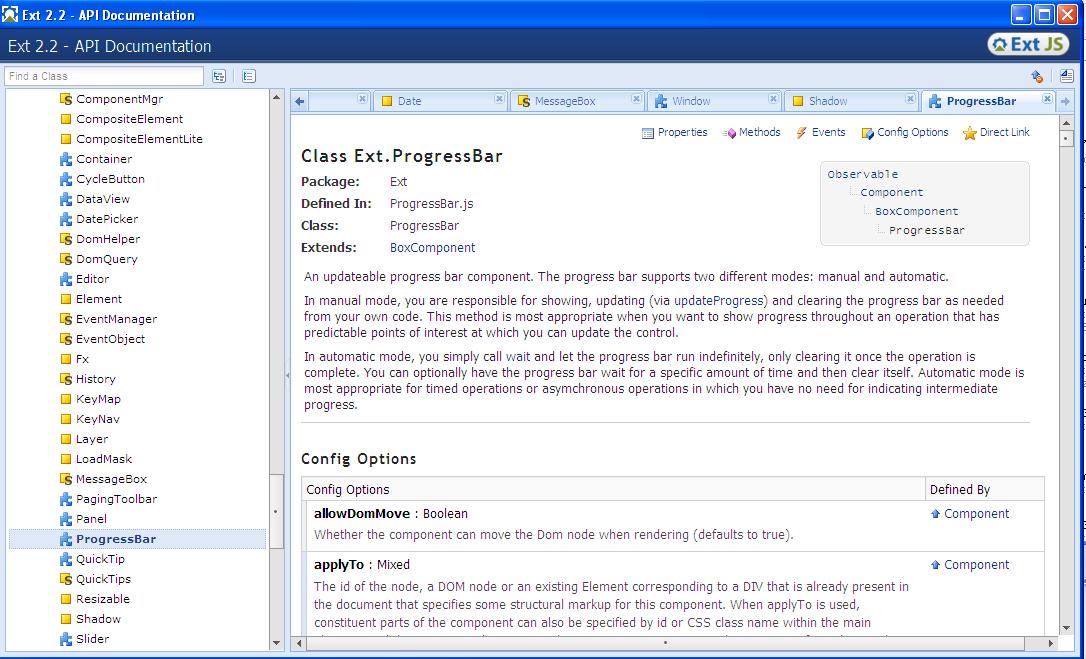Open Observable in the inheritance tree
Screen dimensions: 1086x659
[862, 175]
